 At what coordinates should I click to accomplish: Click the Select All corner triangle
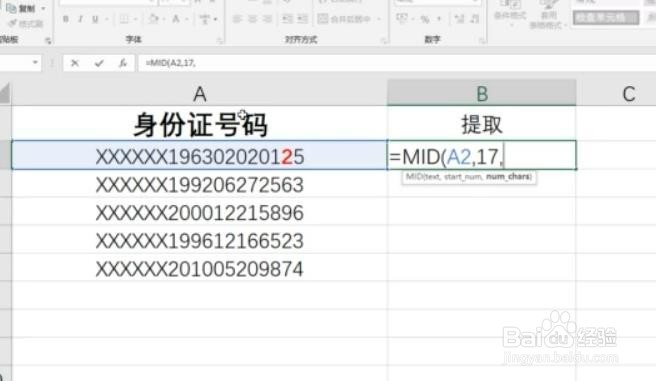[5, 93]
